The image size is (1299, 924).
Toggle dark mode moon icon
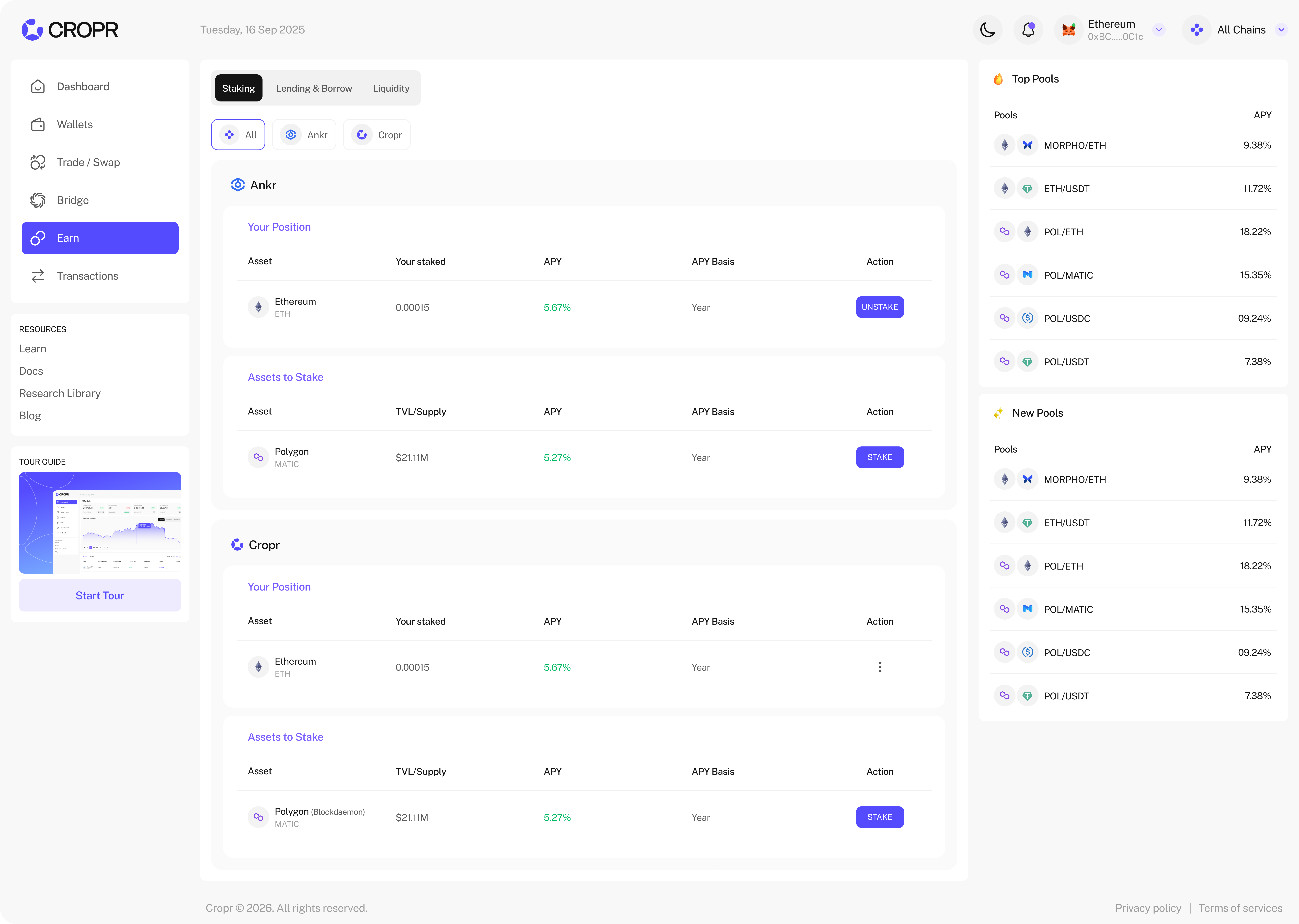988,30
